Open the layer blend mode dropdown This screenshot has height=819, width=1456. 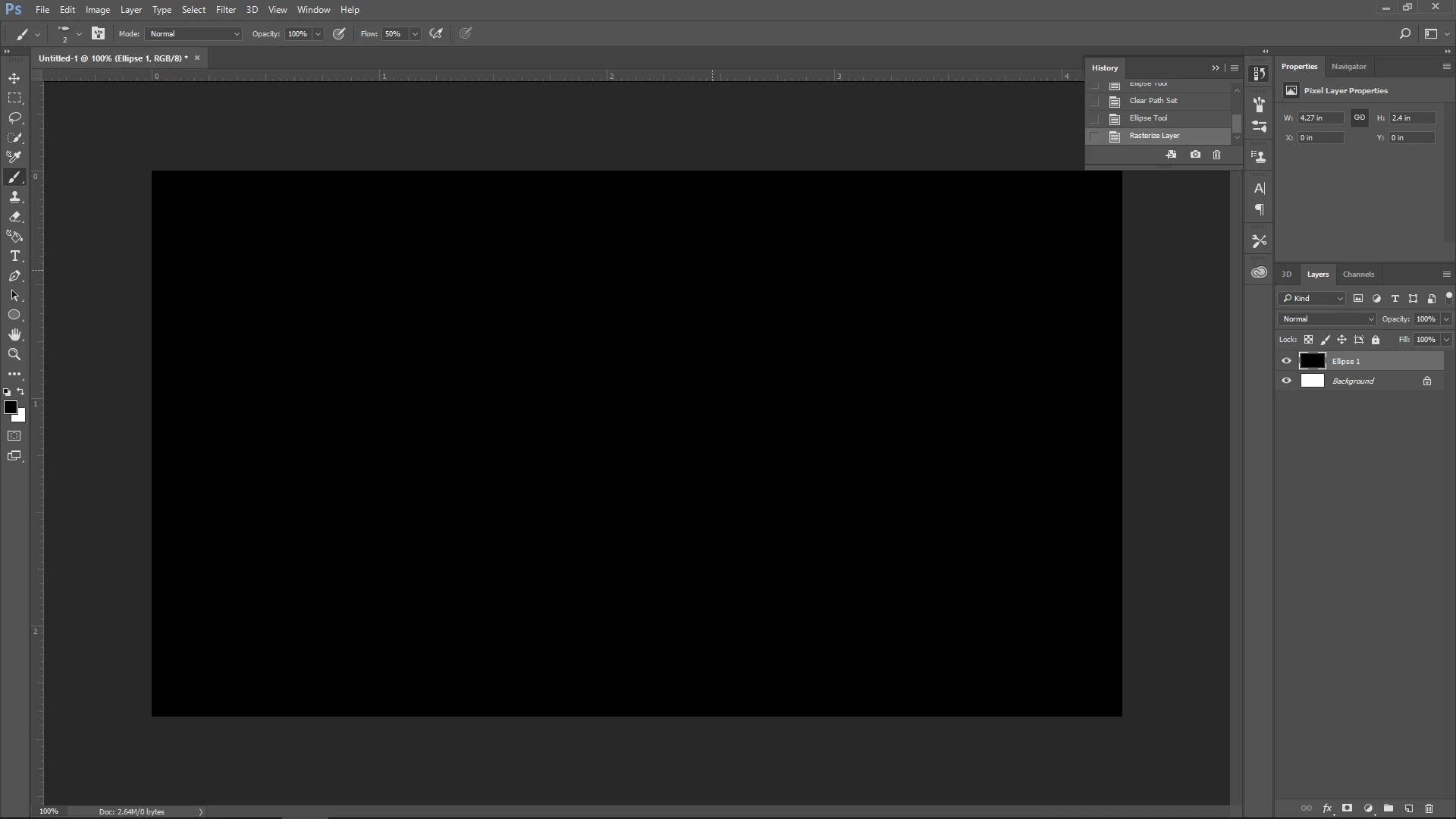click(x=1327, y=319)
